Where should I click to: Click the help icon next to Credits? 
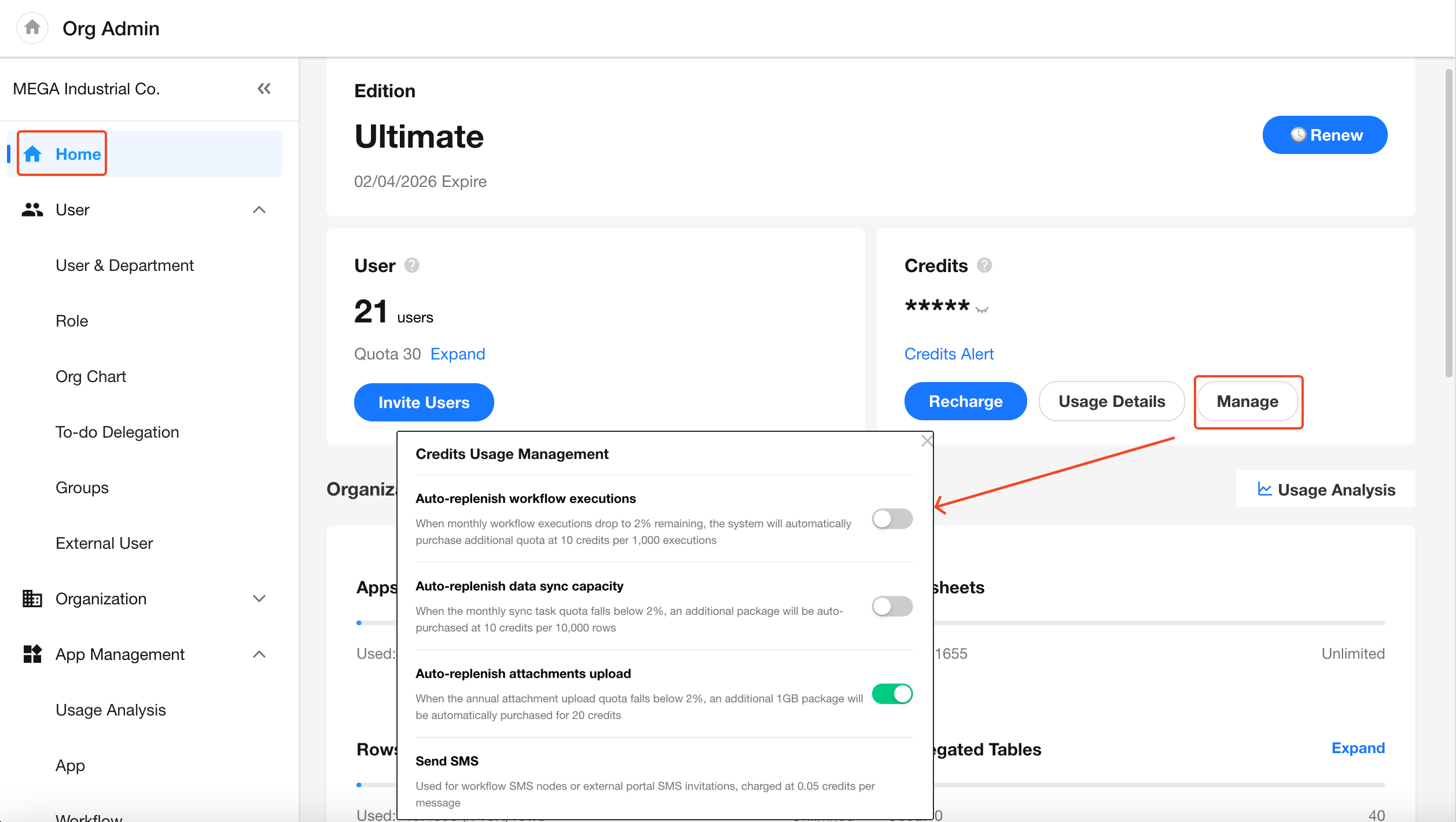[984, 265]
